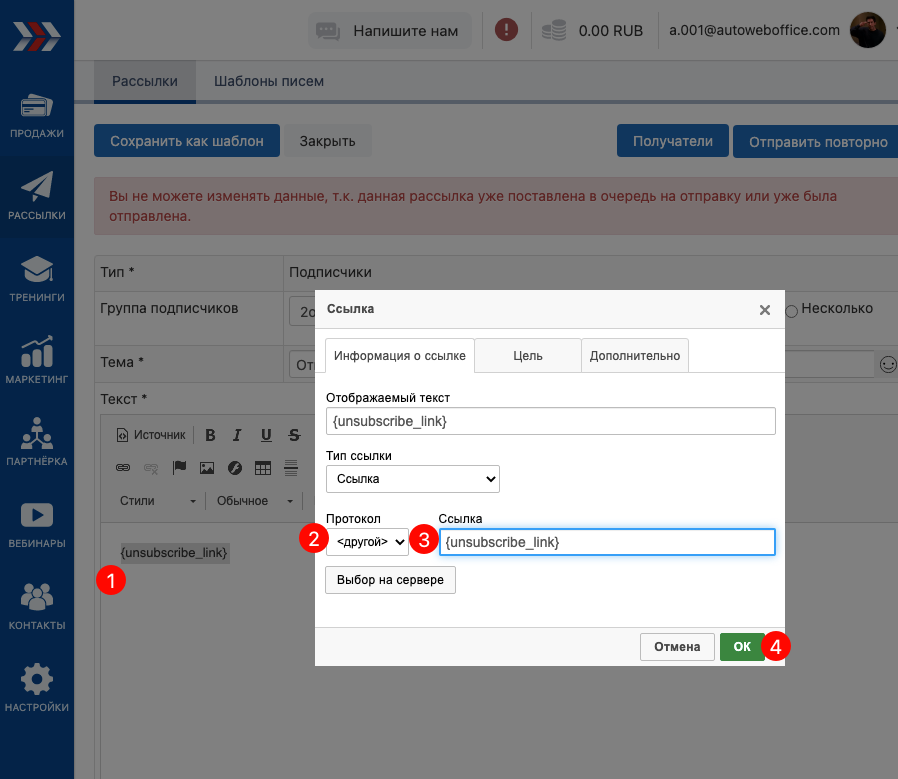The image size is (898, 779).
Task: Click the 0.00 RUB balance text
Action: 611,31
